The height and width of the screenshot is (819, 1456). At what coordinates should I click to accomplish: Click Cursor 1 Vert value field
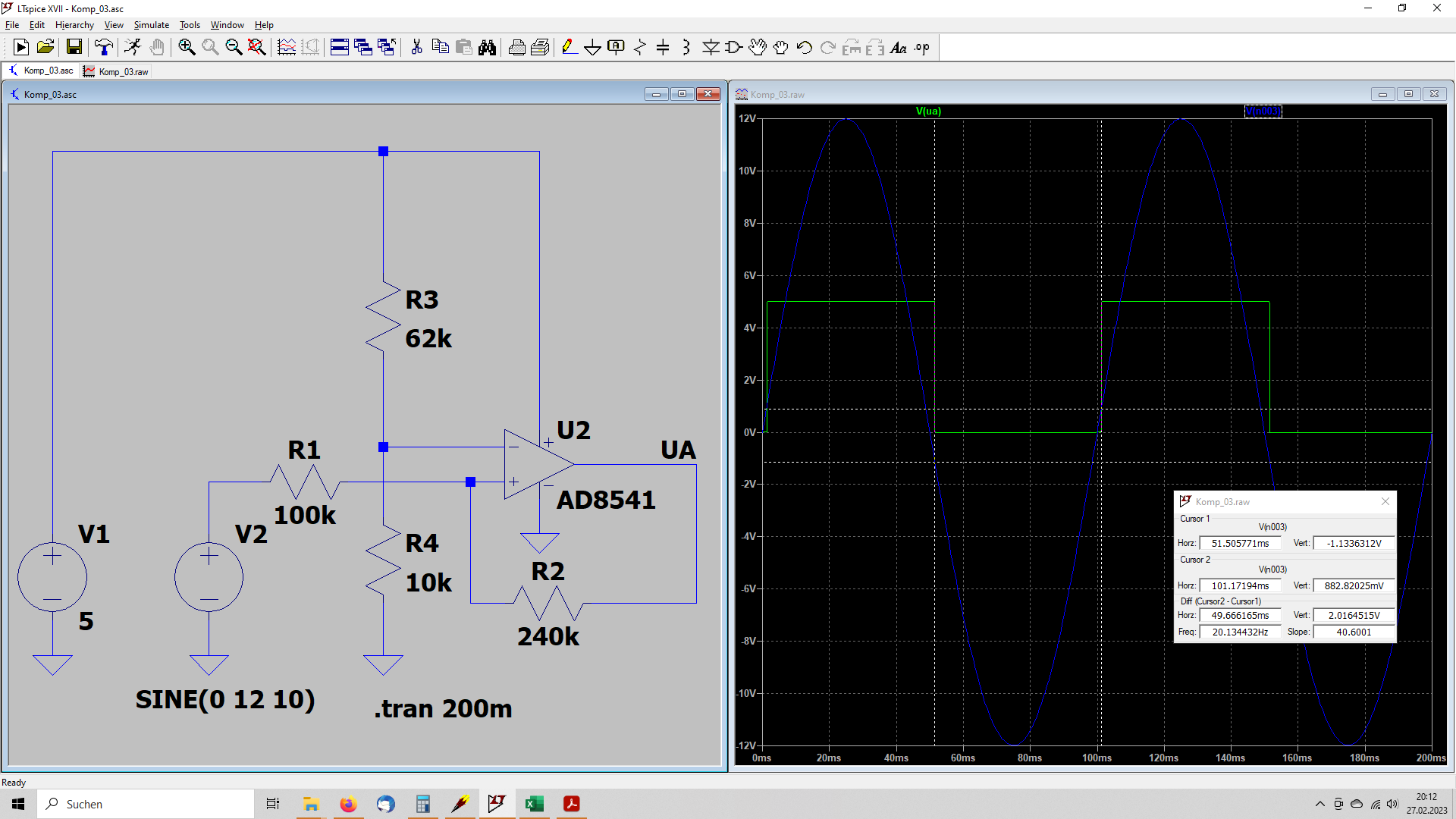1354,543
